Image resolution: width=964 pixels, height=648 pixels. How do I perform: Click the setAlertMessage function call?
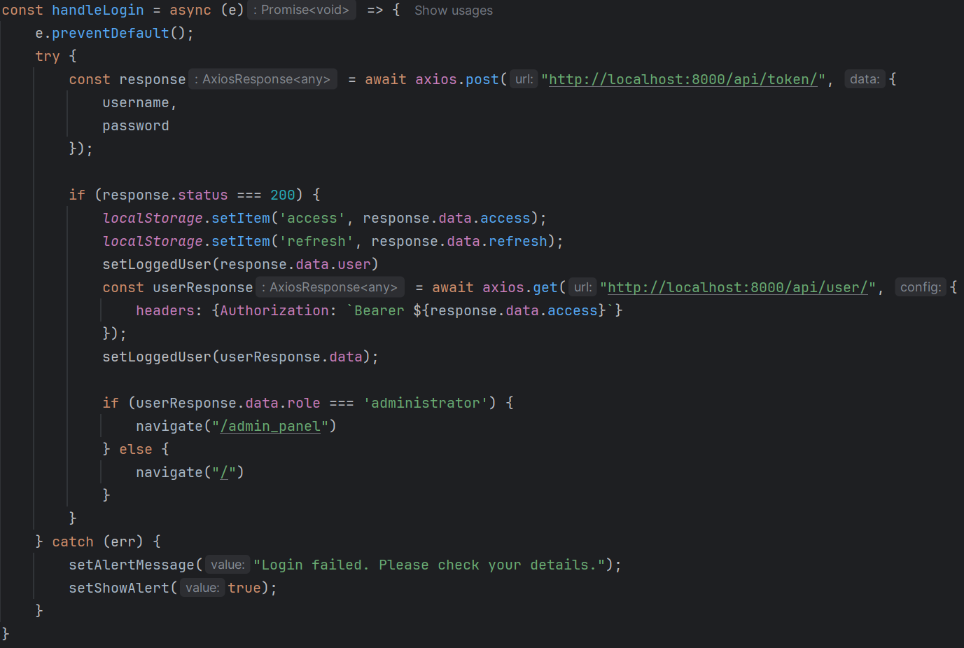click(135, 564)
